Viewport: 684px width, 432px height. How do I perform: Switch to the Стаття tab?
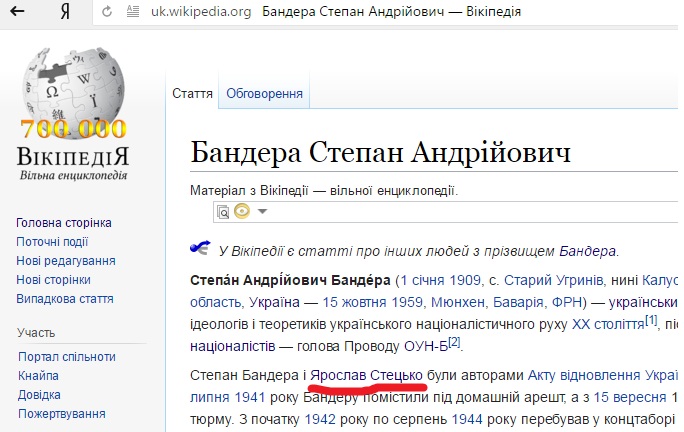pos(192,94)
